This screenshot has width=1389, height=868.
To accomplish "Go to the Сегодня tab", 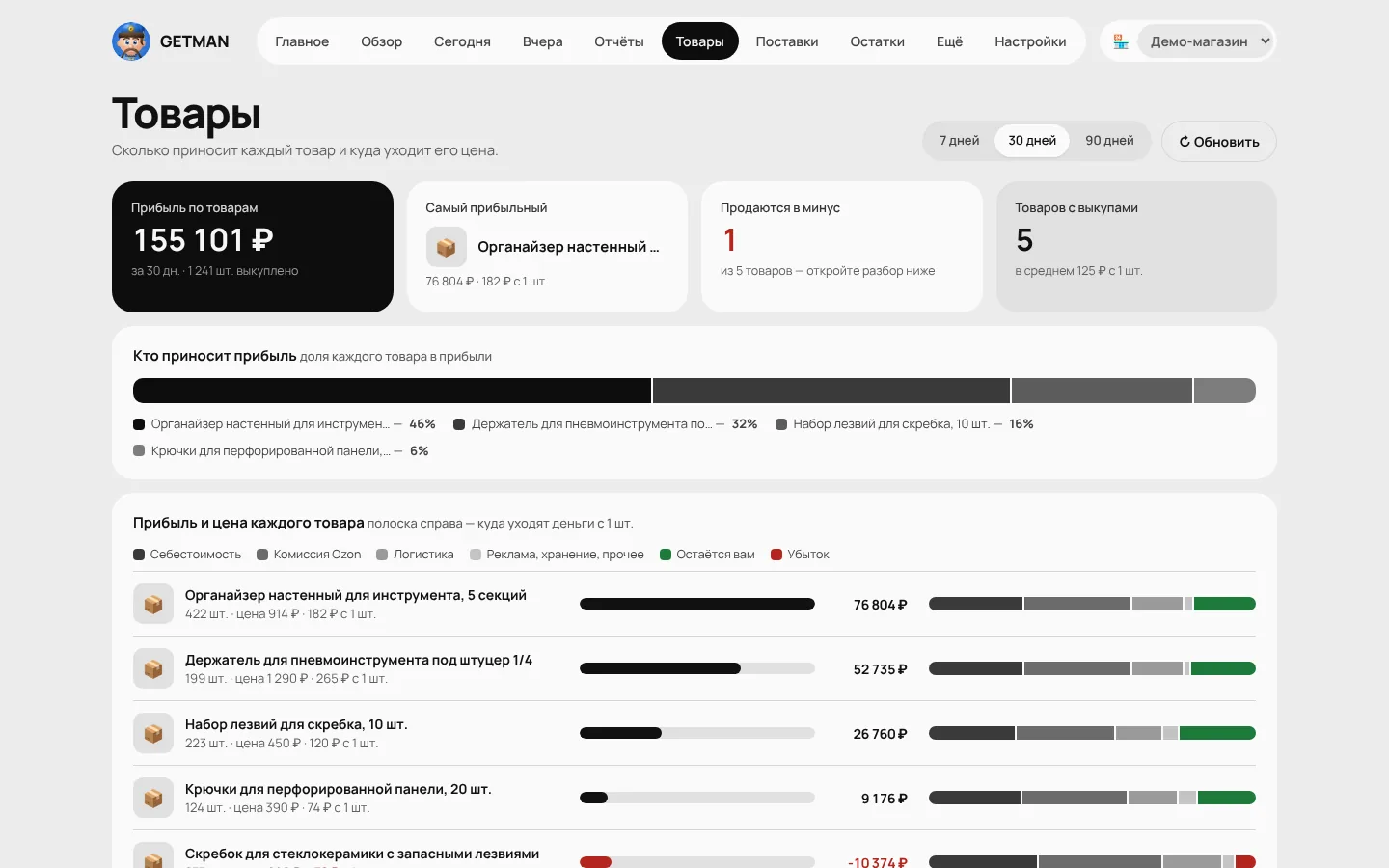I will pos(462,41).
